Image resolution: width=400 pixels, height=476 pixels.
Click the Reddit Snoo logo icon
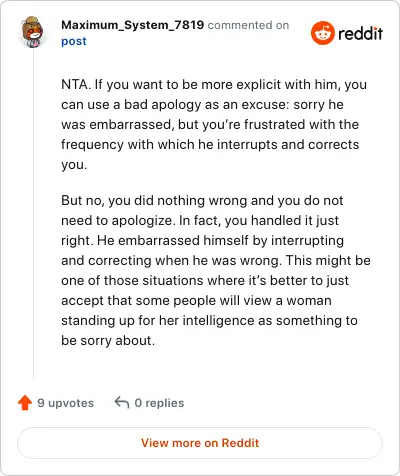(322, 33)
